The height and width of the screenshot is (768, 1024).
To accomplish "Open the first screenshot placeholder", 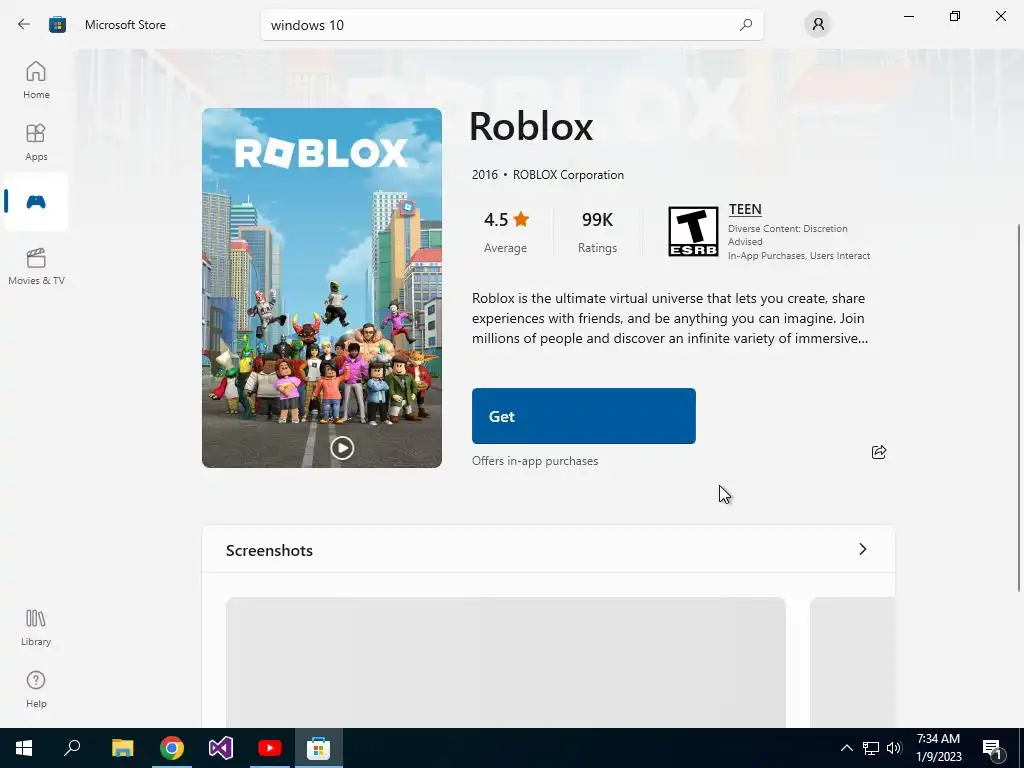I will (x=505, y=662).
